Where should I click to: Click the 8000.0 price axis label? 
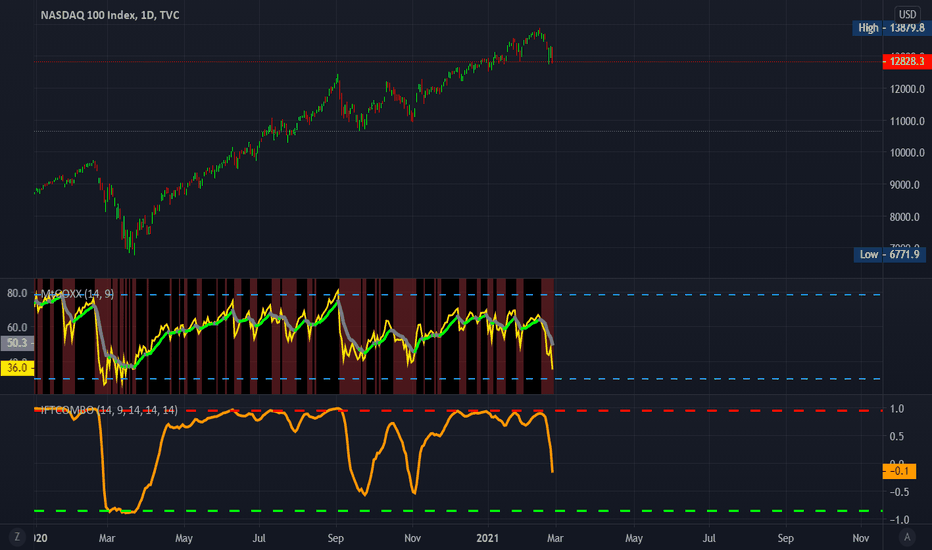(x=905, y=217)
